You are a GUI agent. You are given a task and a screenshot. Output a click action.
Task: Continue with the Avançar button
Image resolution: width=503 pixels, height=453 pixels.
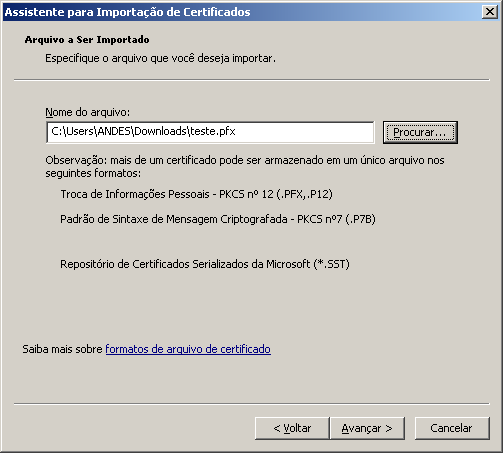(367, 428)
